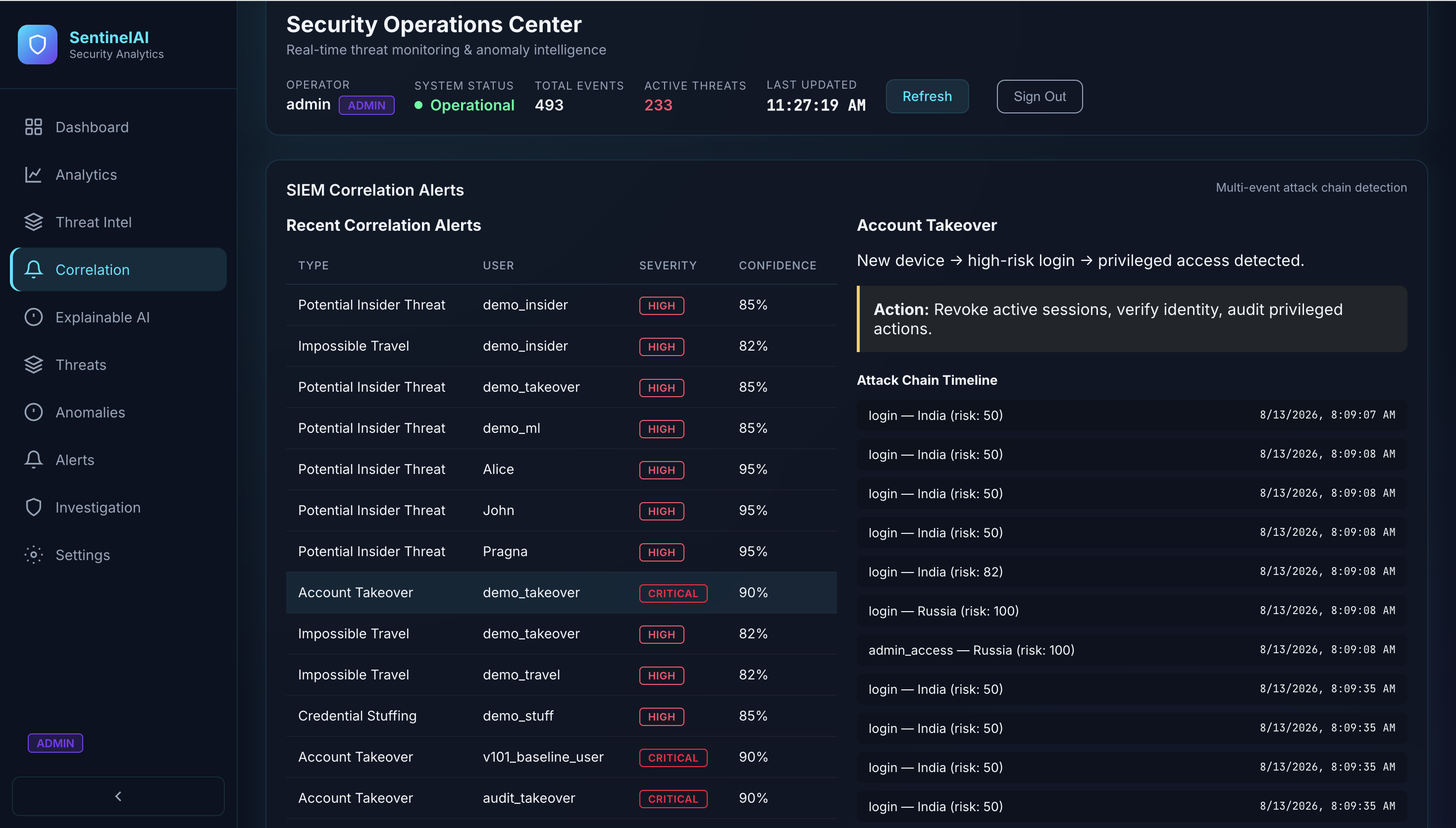
Task: Click the Analytics chart icon
Action: pyautogui.click(x=34, y=175)
